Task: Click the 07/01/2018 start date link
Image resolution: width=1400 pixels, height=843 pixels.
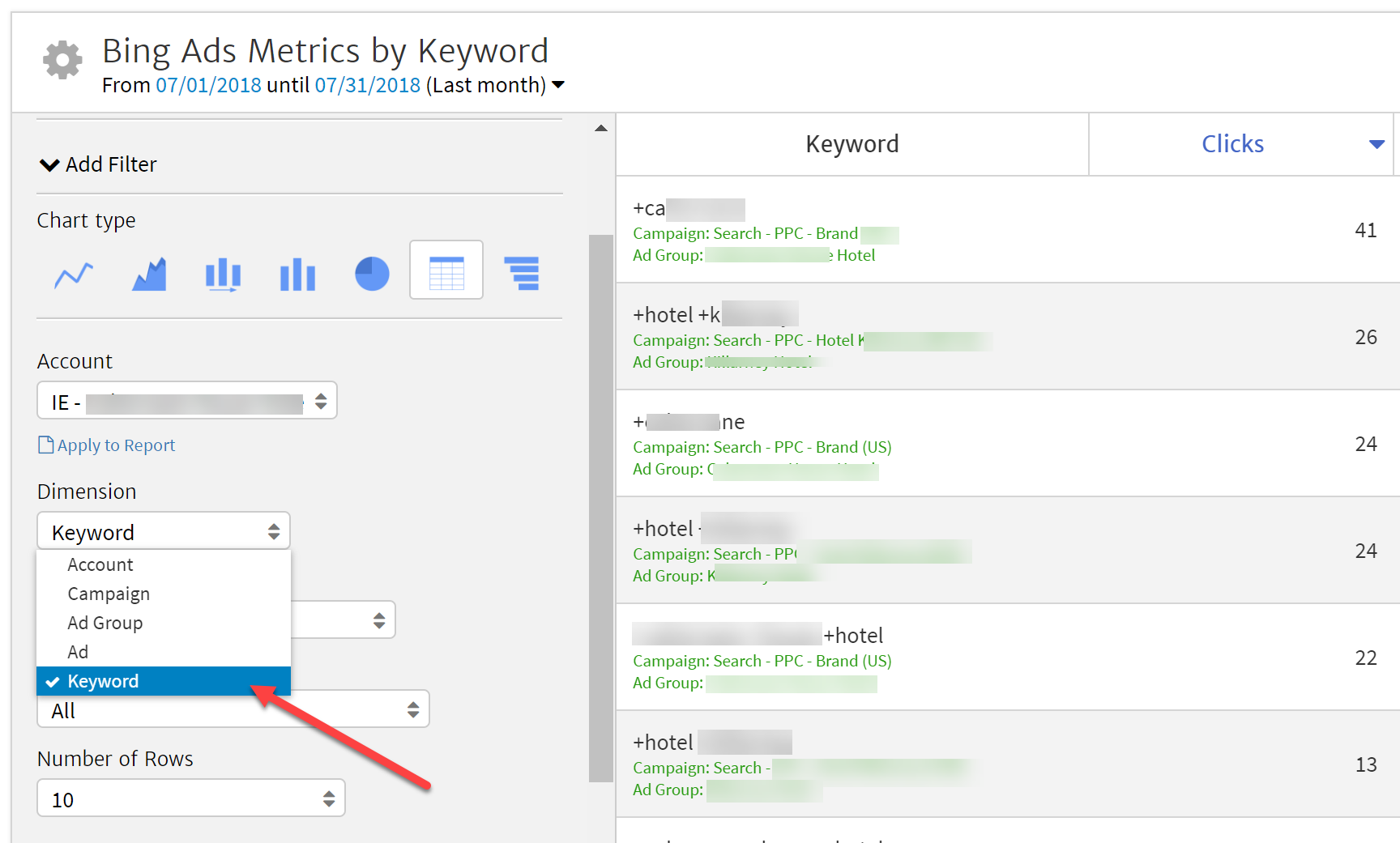Action: (x=208, y=85)
